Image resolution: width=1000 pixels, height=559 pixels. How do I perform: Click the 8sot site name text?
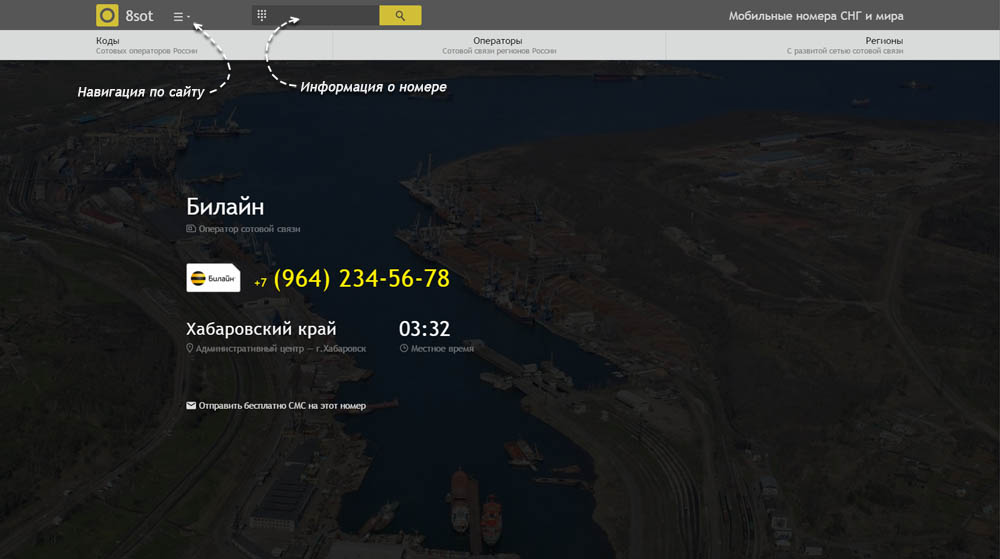click(x=139, y=16)
